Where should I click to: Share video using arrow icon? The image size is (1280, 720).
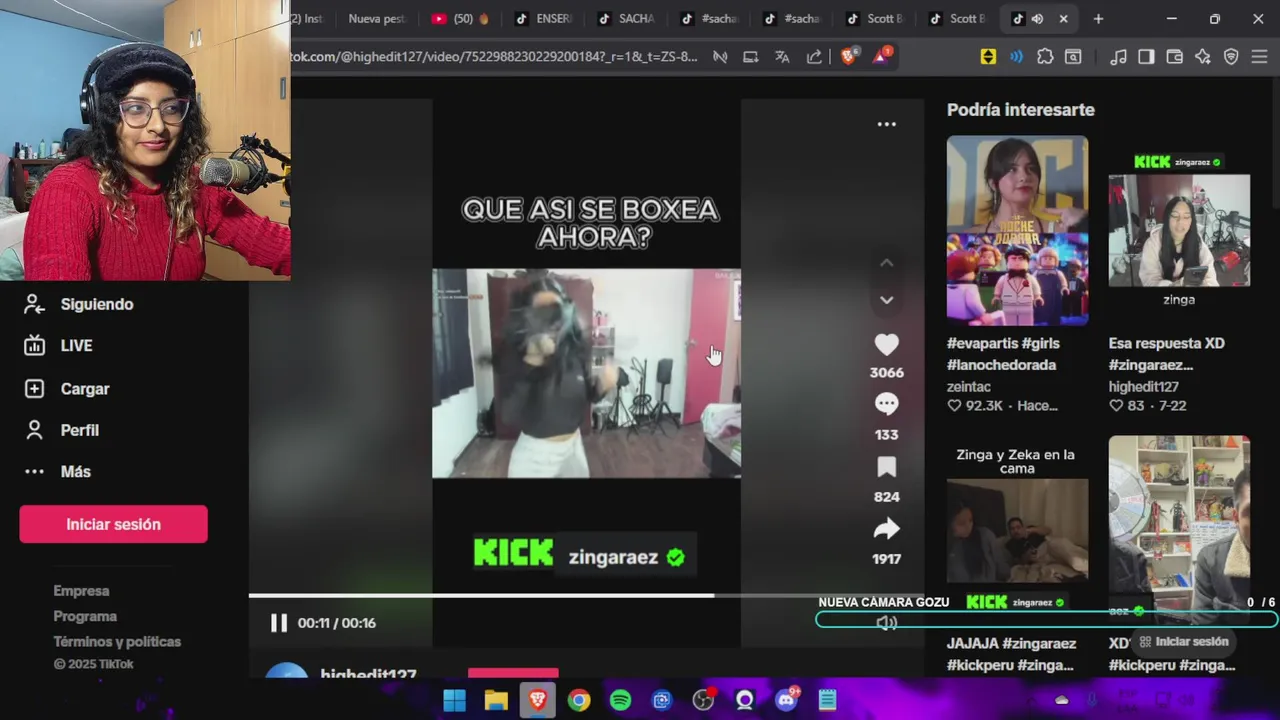tap(886, 529)
